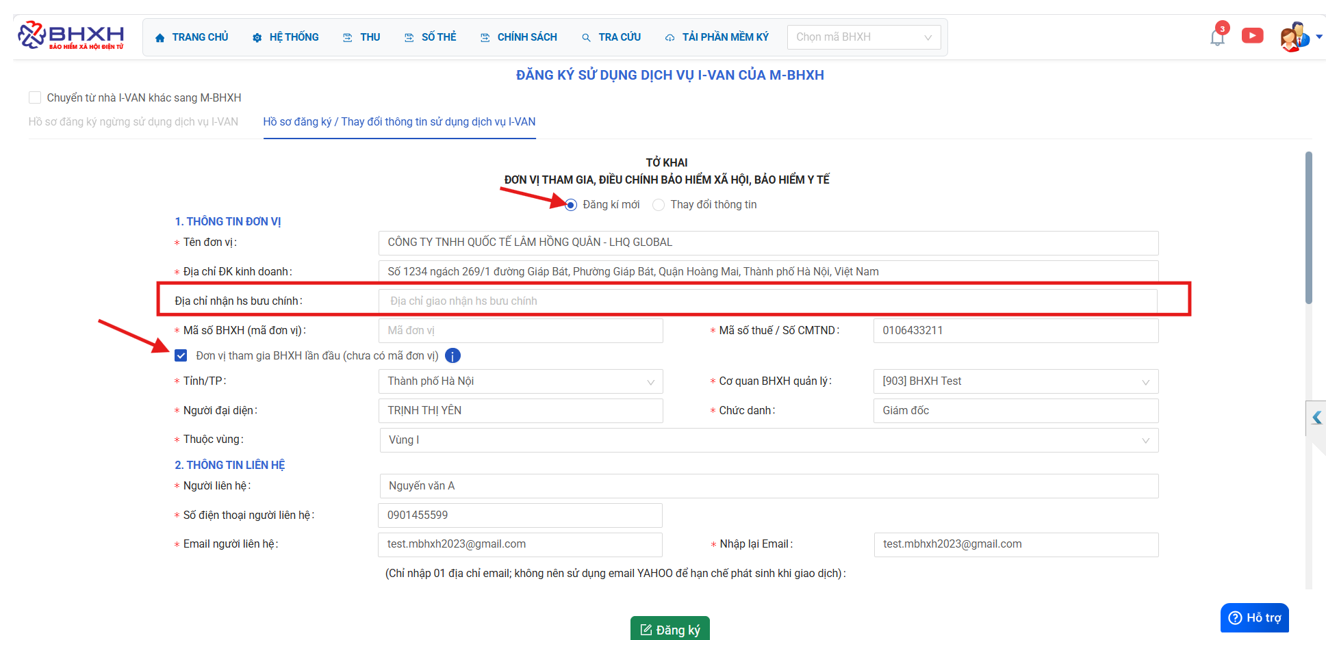Click the blue info icon beside first-time checkbox
The height and width of the screenshot is (667, 1335).
point(453,356)
